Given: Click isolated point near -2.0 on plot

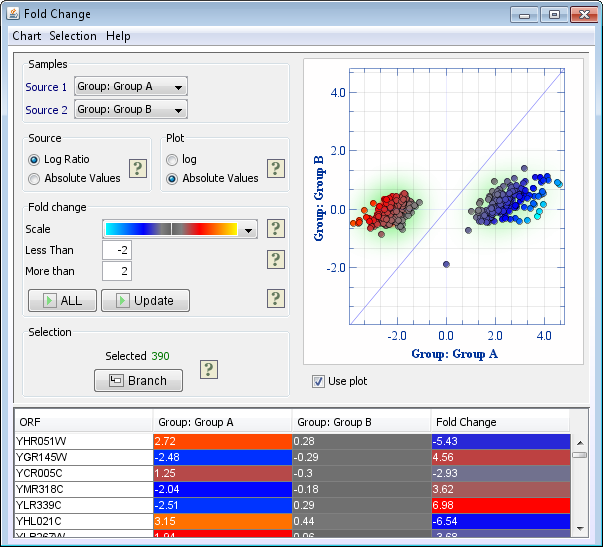Looking at the screenshot, I should 446,264.
